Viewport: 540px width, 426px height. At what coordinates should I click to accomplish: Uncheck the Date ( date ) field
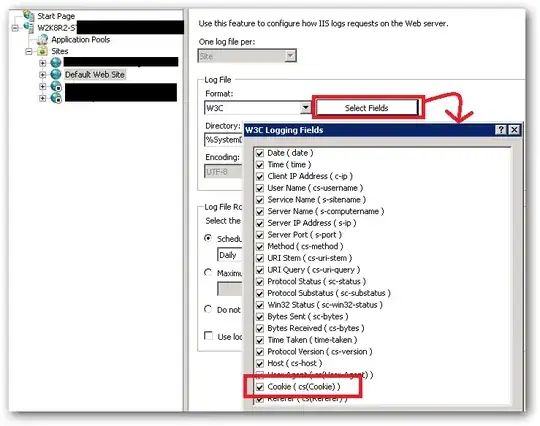[260, 153]
